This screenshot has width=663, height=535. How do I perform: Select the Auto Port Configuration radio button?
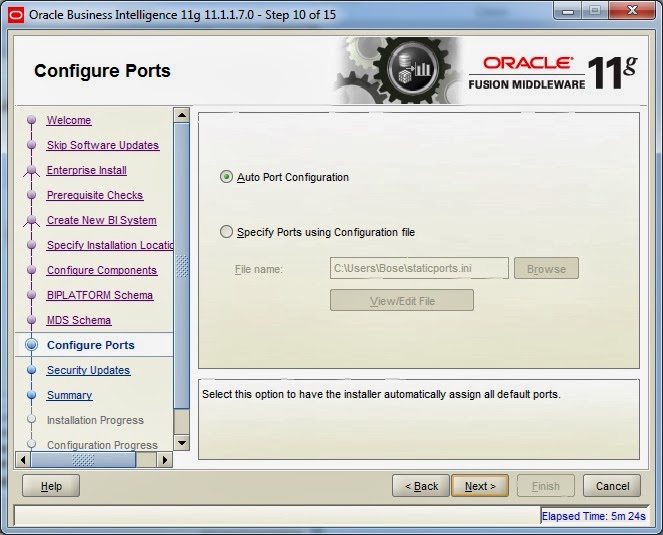click(226, 177)
